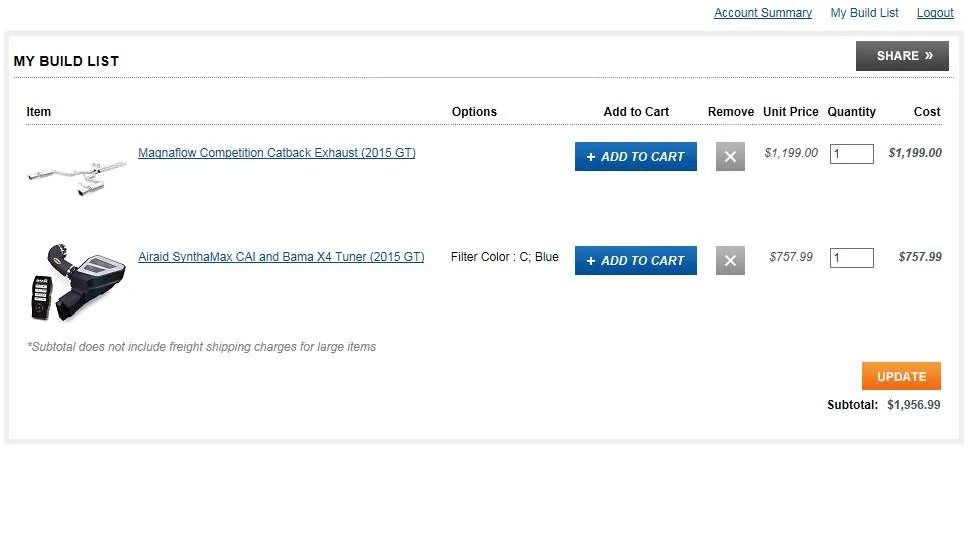
Task: Select the bold $757.99 cost value
Action: point(920,257)
